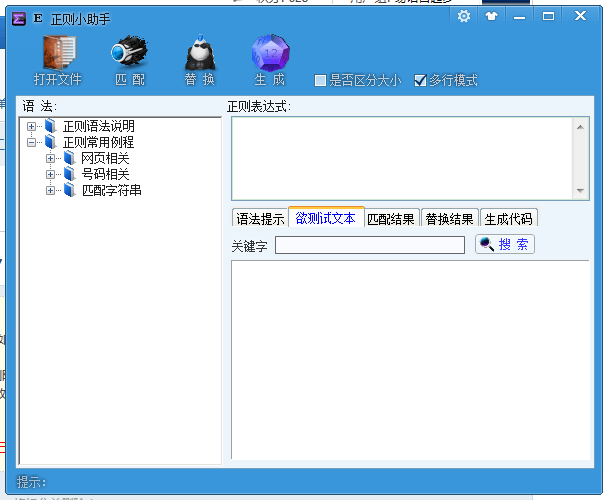Expand the 号码相关 tree node
Image resolution: width=608 pixels, height=500 pixels.
tap(51, 174)
